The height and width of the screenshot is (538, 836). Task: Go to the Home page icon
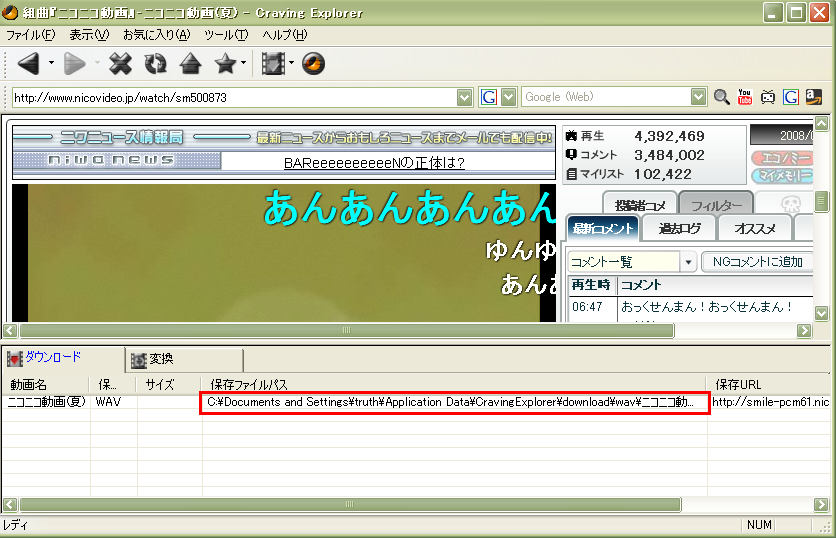tap(190, 63)
